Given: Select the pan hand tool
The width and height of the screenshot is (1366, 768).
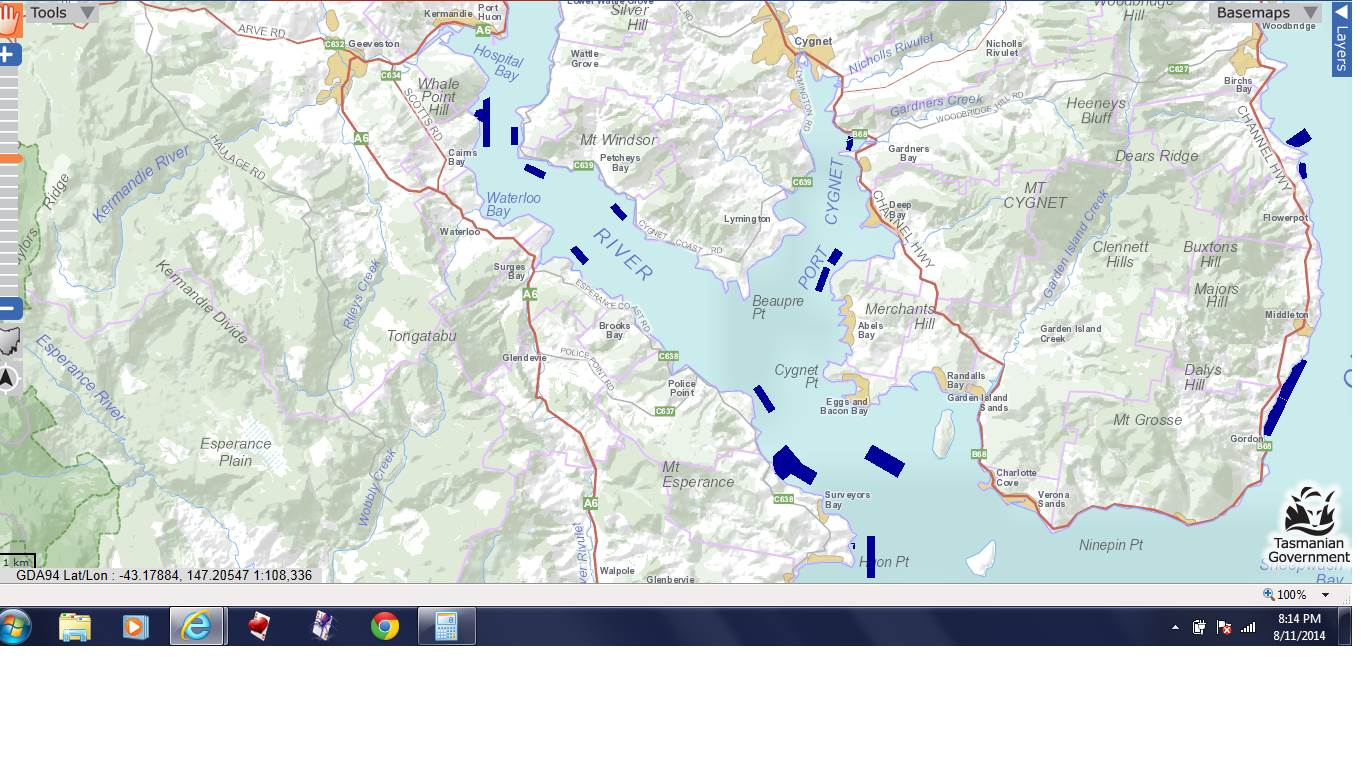Looking at the screenshot, I should click(9, 20).
